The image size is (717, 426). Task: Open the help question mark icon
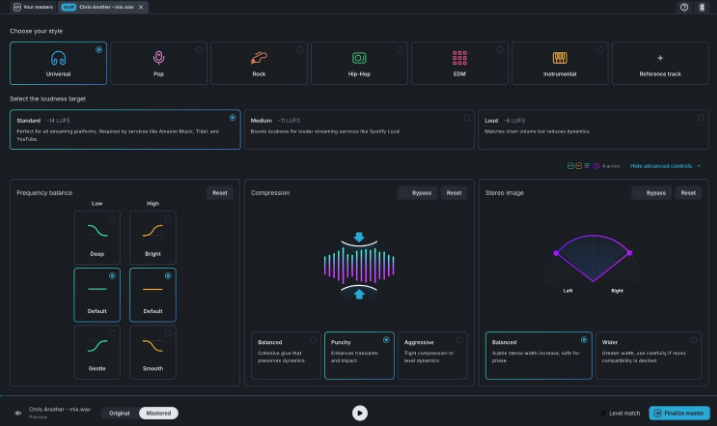[684, 7]
